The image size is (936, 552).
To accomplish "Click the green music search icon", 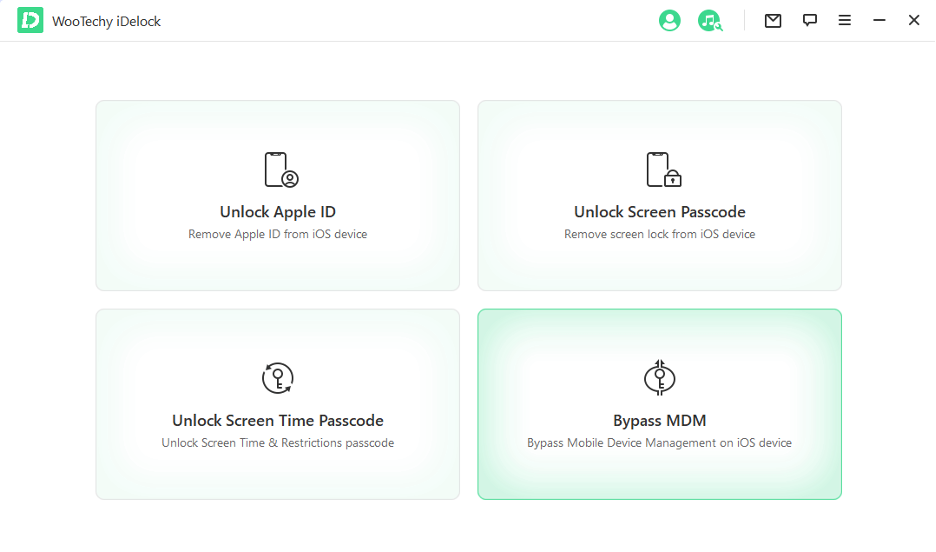I will (709, 20).
